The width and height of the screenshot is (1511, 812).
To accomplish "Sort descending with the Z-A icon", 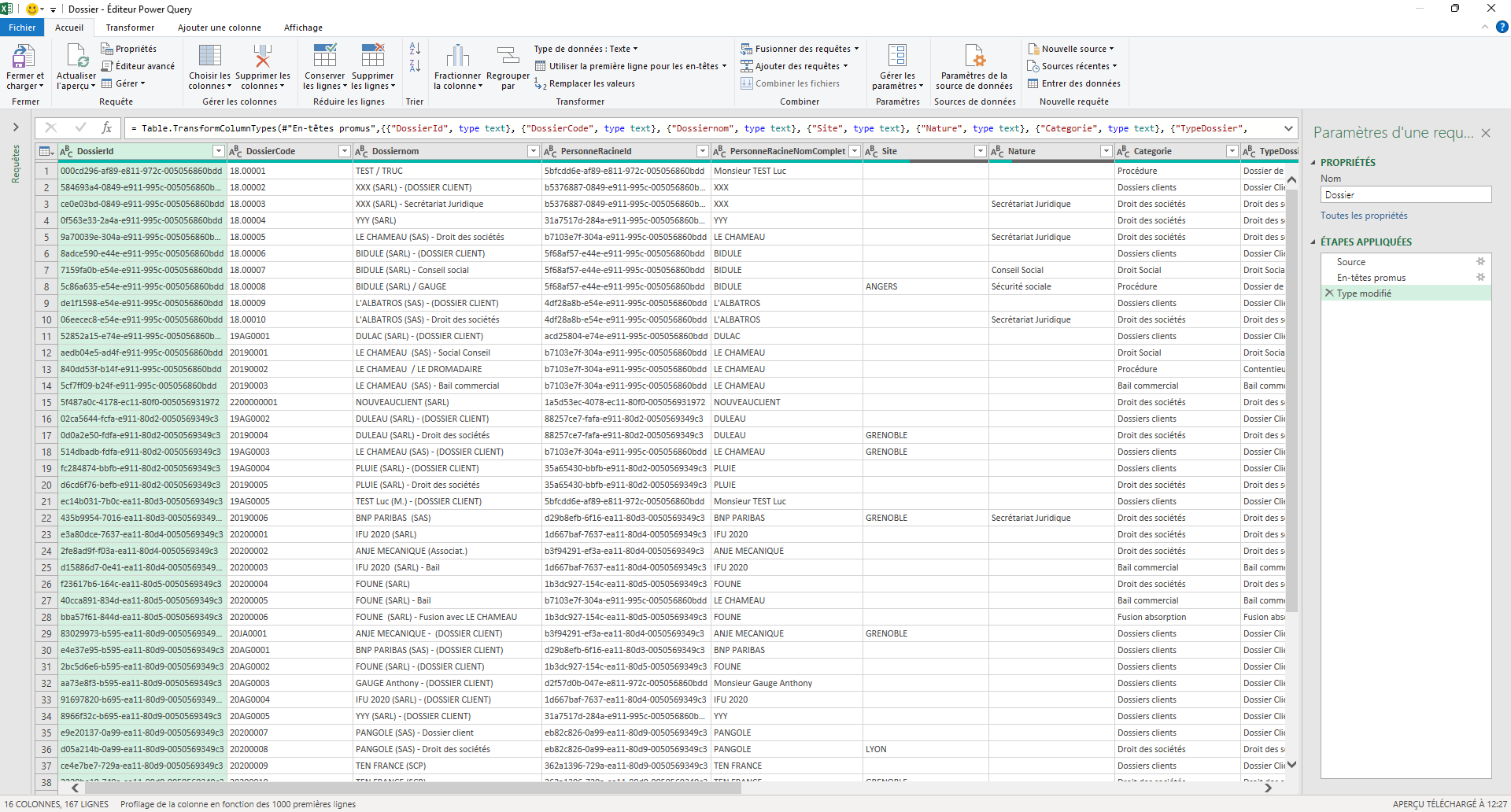I will click(415, 66).
